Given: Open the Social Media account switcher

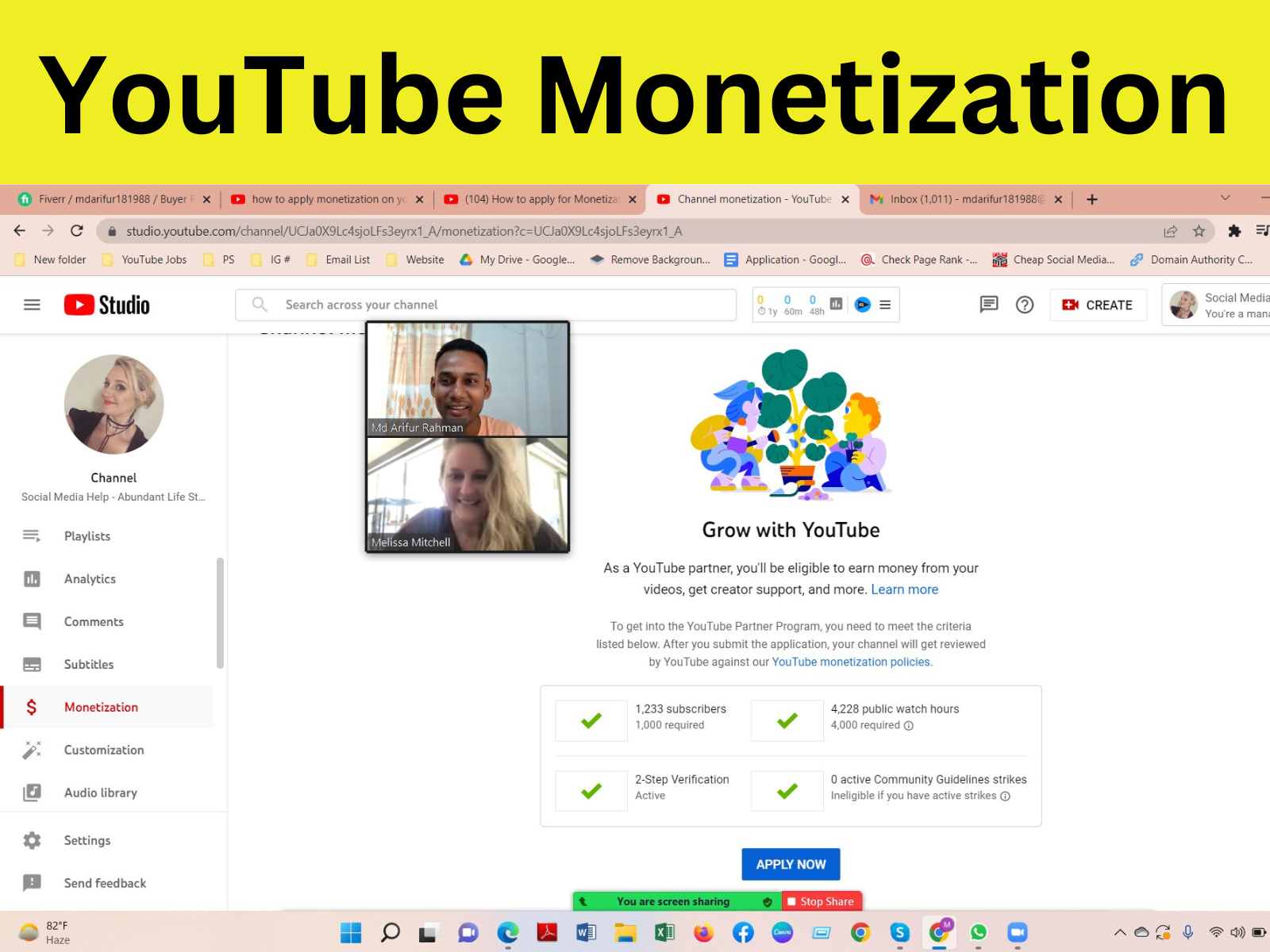Looking at the screenshot, I should pyautogui.click(x=1215, y=305).
